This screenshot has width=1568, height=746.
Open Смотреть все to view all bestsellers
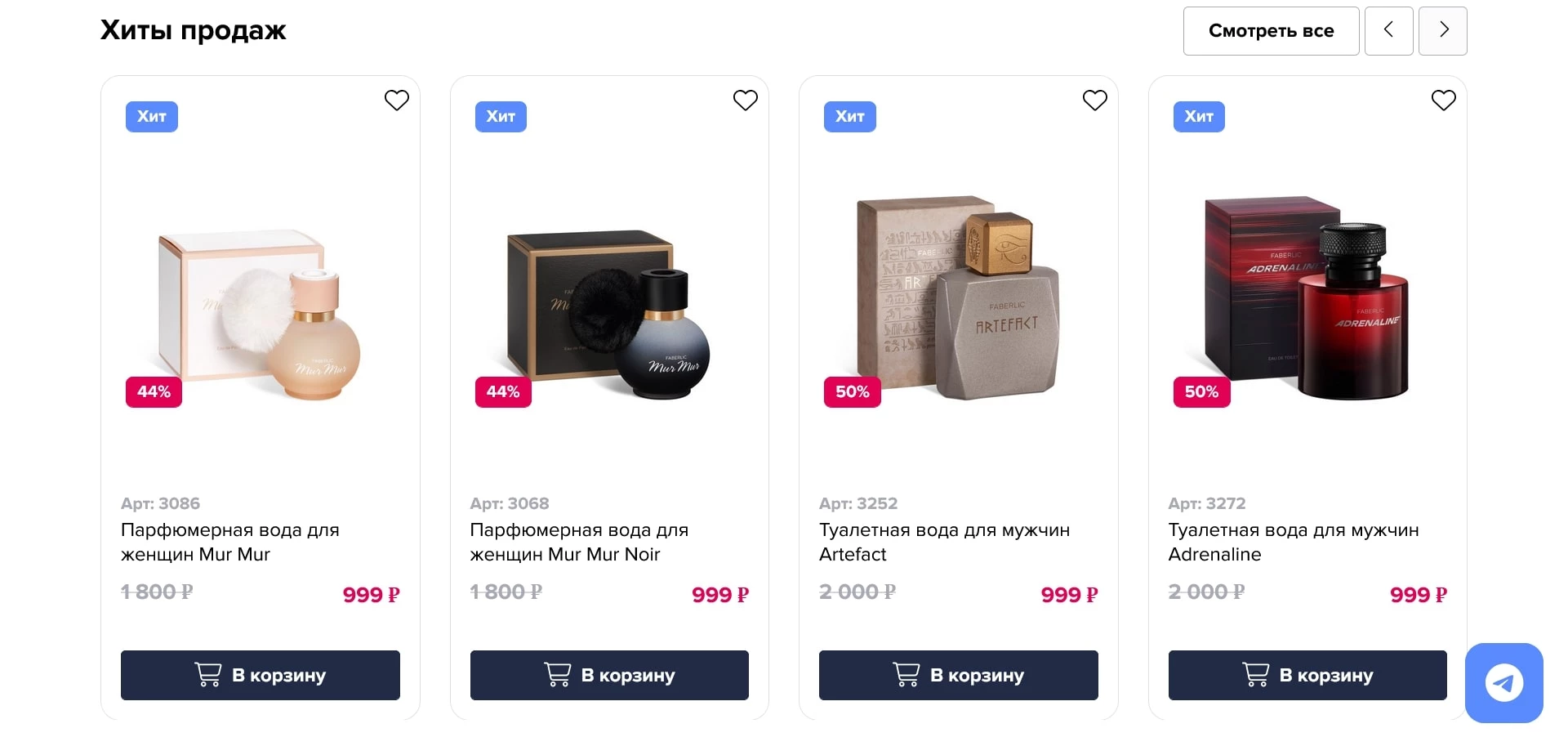tap(1271, 30)
